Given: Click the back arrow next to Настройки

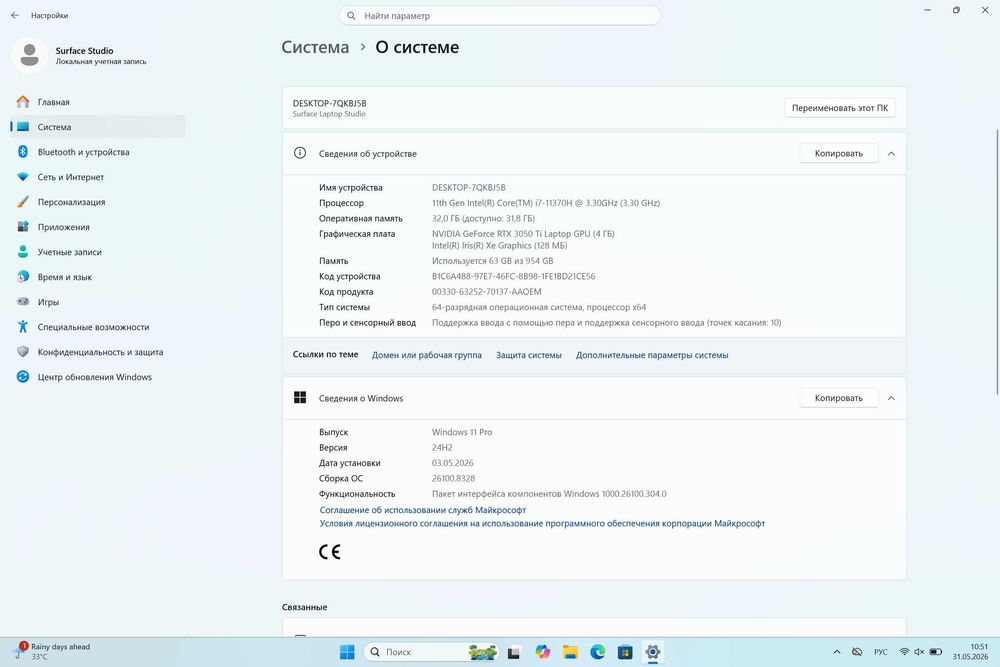Looking at the screenshot, I should pyautogui.click(x=15, y=15).
